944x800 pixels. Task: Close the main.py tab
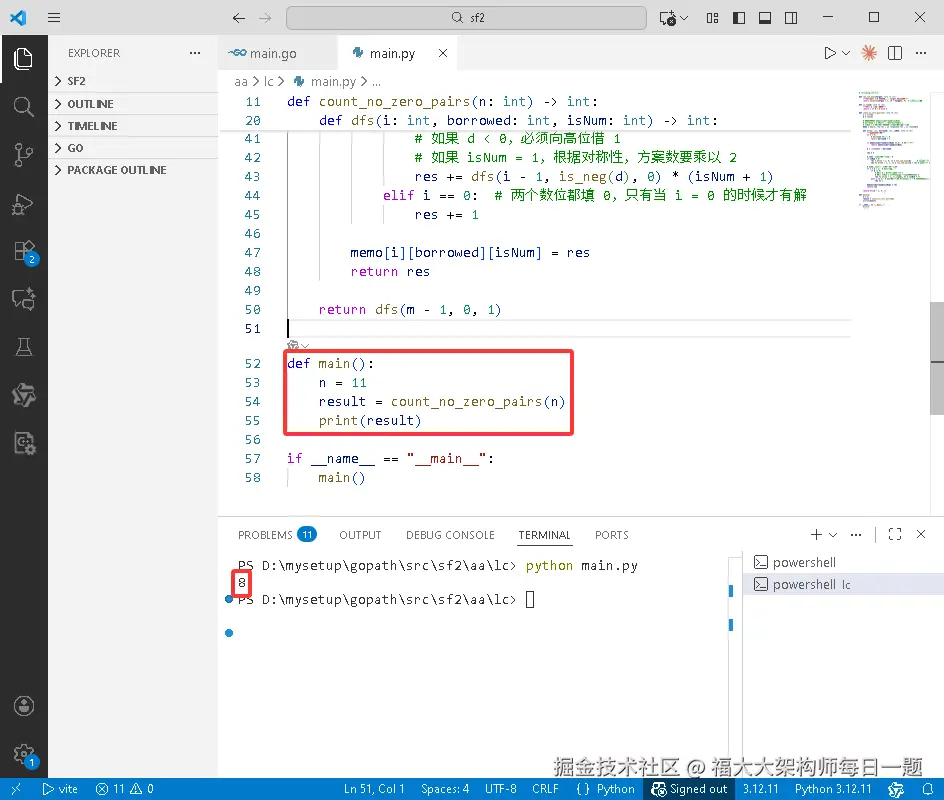[x=443, y=53]
